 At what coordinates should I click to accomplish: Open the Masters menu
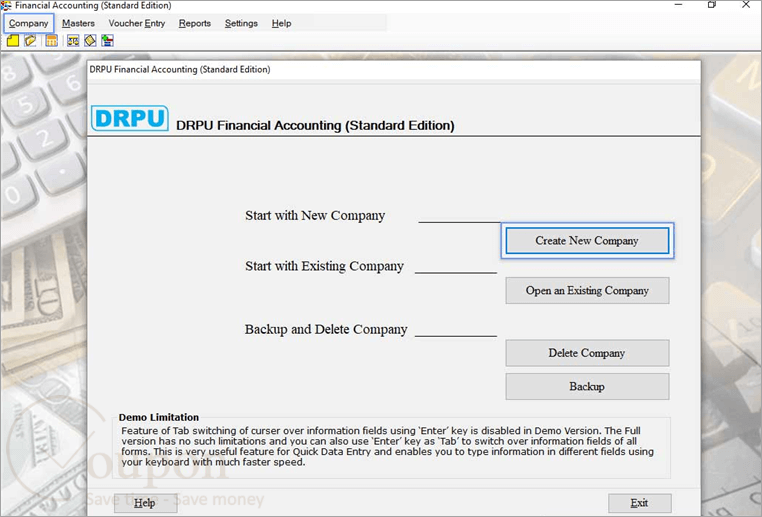click(78, 23)
